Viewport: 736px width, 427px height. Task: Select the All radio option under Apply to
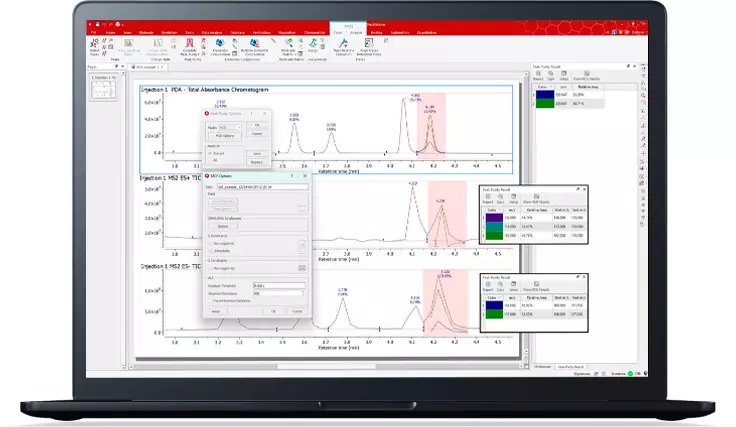click(210, 160)
